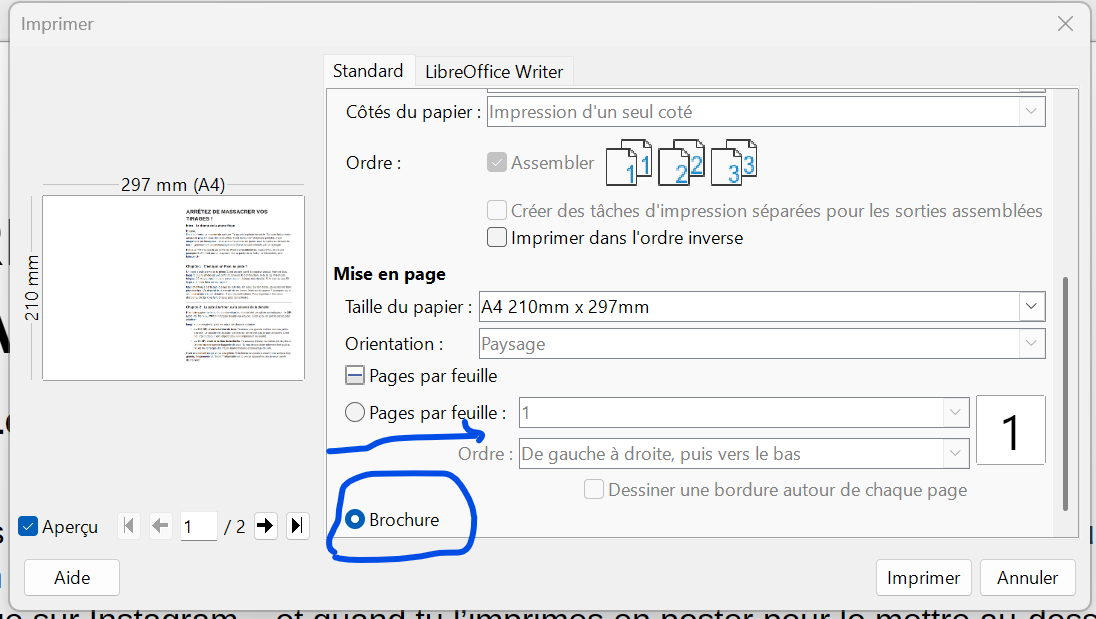Select the Standard tab

pyautogui.click(x=368, y=71)
